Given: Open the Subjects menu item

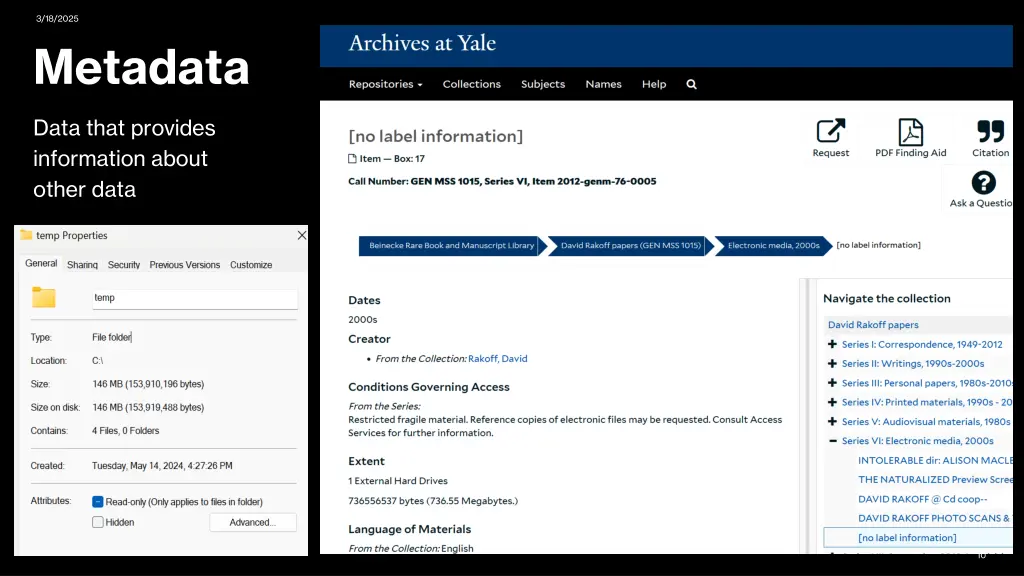Looking at the screenshot, I should click(x=543, y=84).
